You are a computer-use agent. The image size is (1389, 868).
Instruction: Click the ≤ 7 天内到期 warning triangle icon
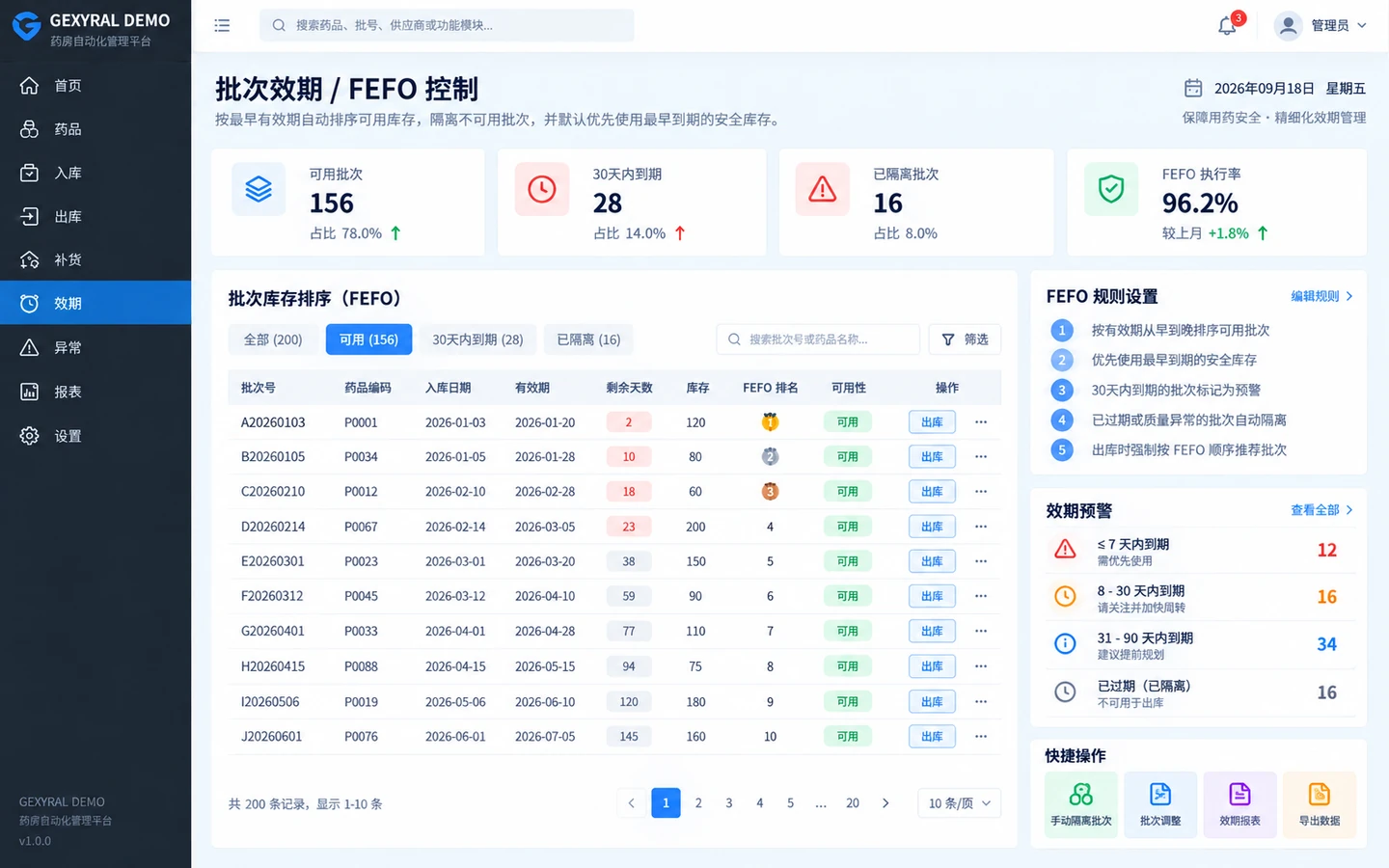(x=1065, y=550)
